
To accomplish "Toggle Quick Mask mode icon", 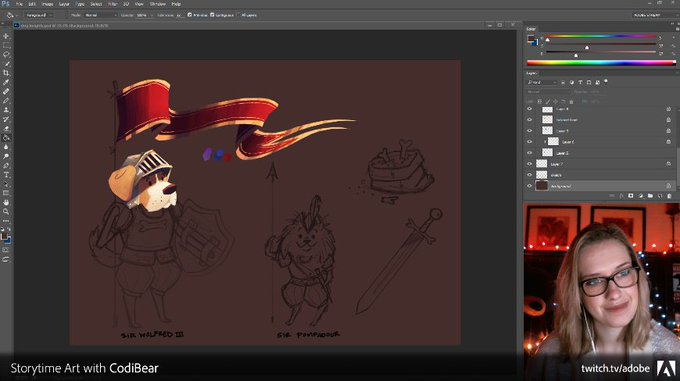I will (6, 250).
